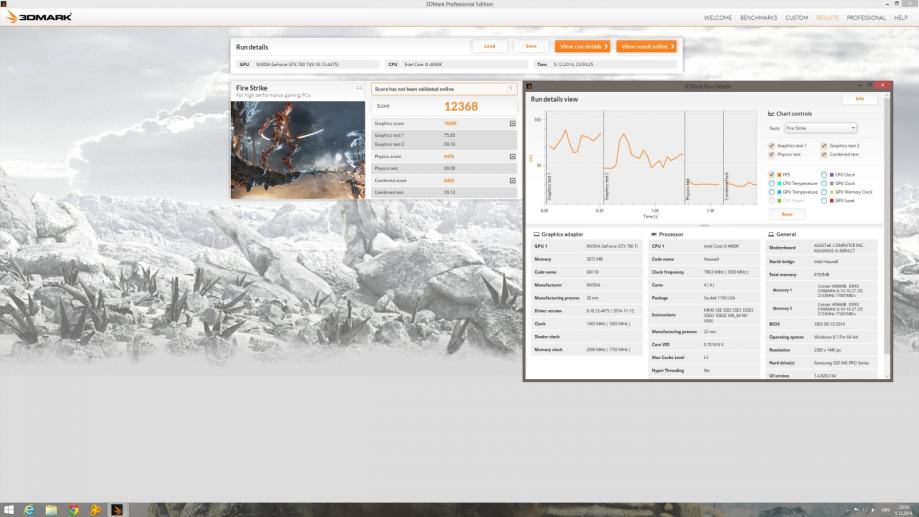Click the Physics test result row

click(x=444, y=168)
